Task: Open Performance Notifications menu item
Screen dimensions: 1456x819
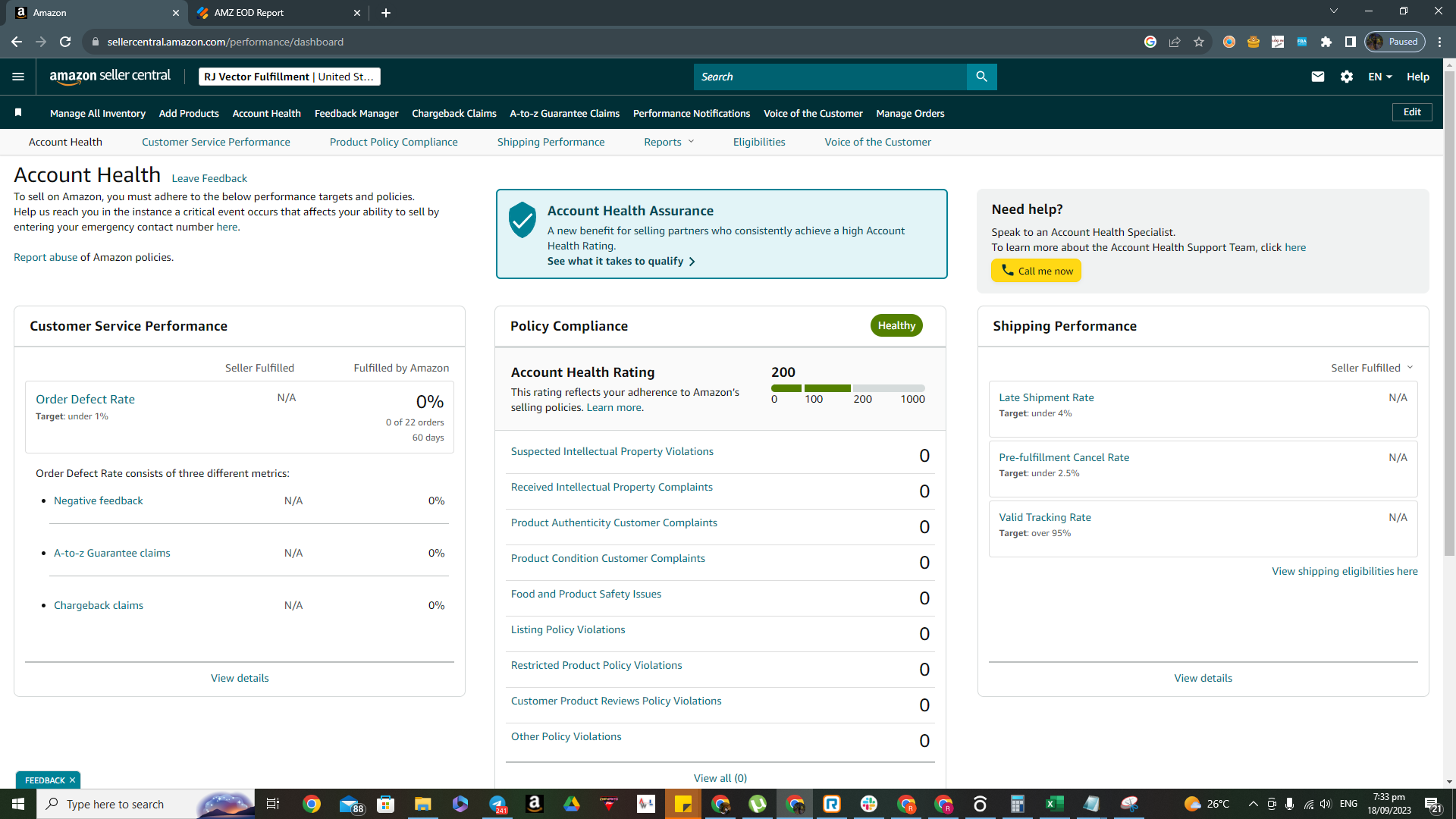Action: (692, 113)
